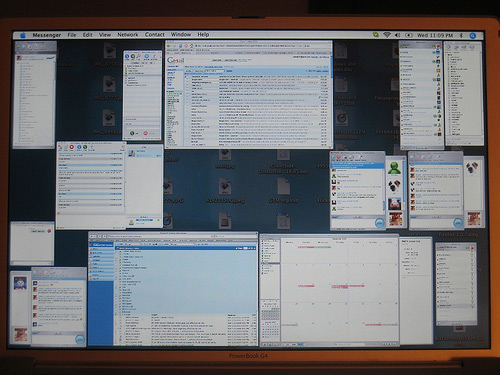This screenshot has width=500, height=375.
Task: Open the View menu
Action: [x=105, y=35]
